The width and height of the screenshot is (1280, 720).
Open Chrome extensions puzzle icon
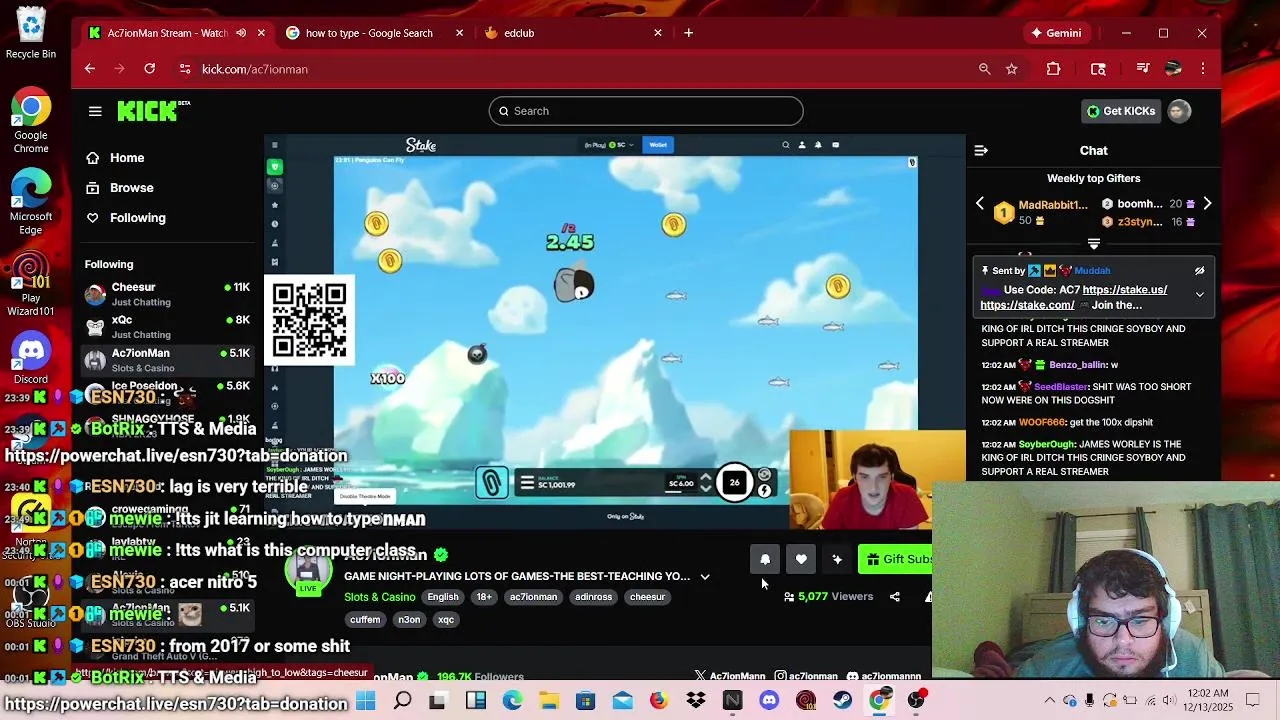point(1053,69)
